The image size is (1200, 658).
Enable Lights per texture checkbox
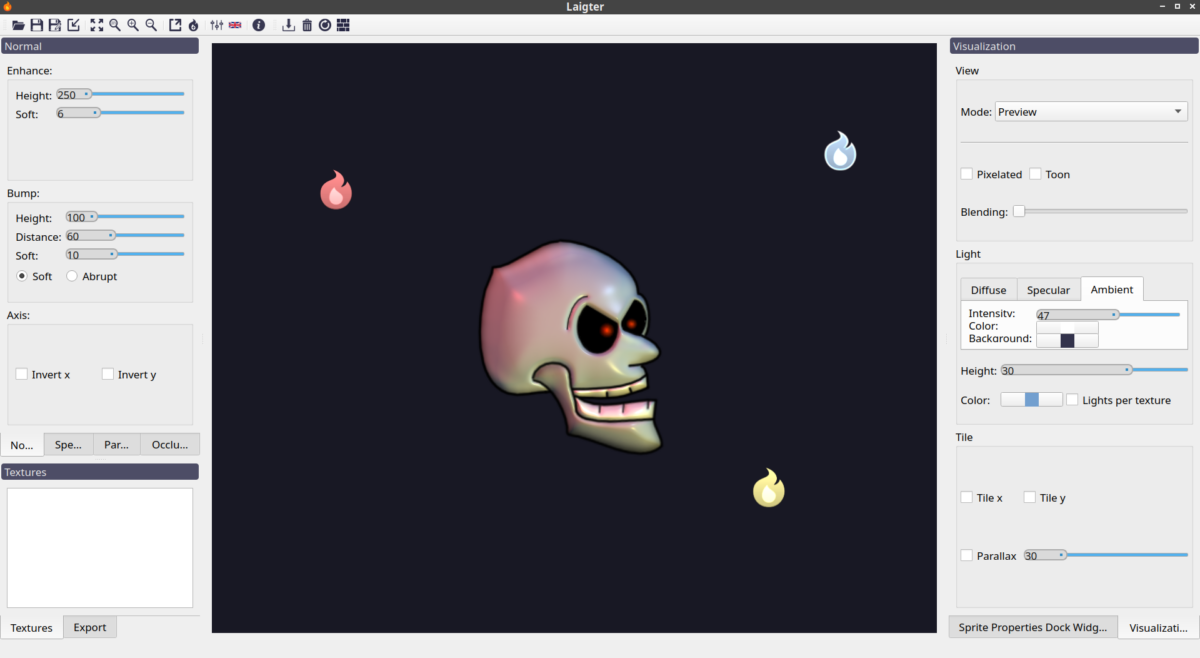1073,400
